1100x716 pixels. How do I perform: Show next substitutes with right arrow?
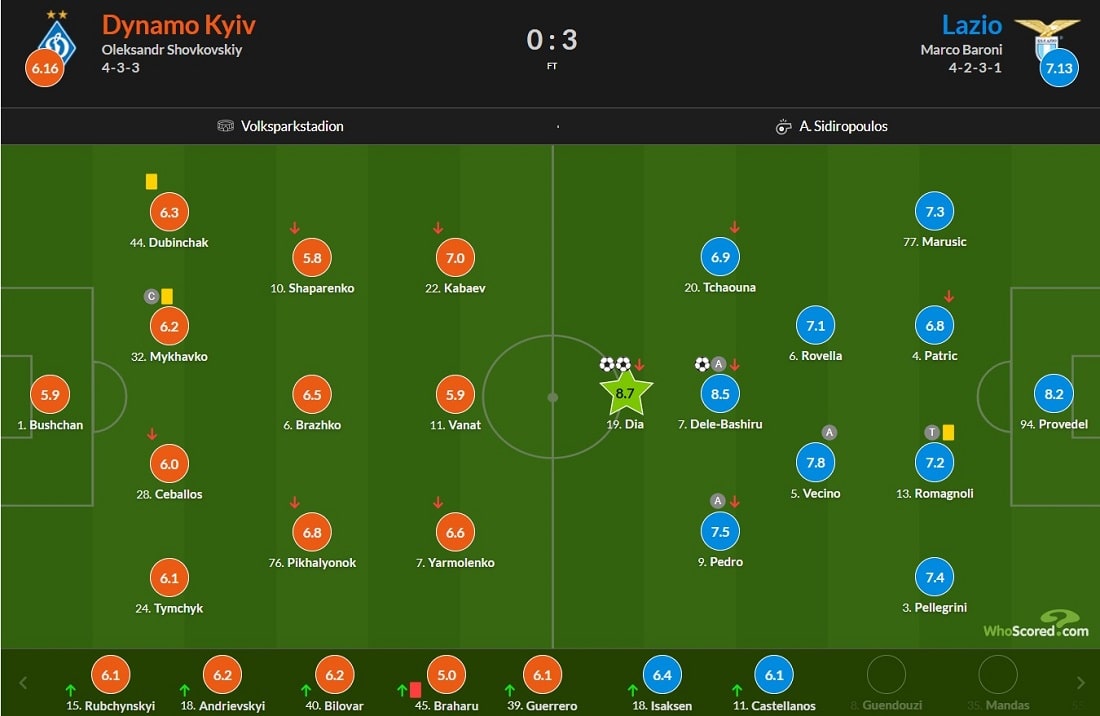point(1080,682)
